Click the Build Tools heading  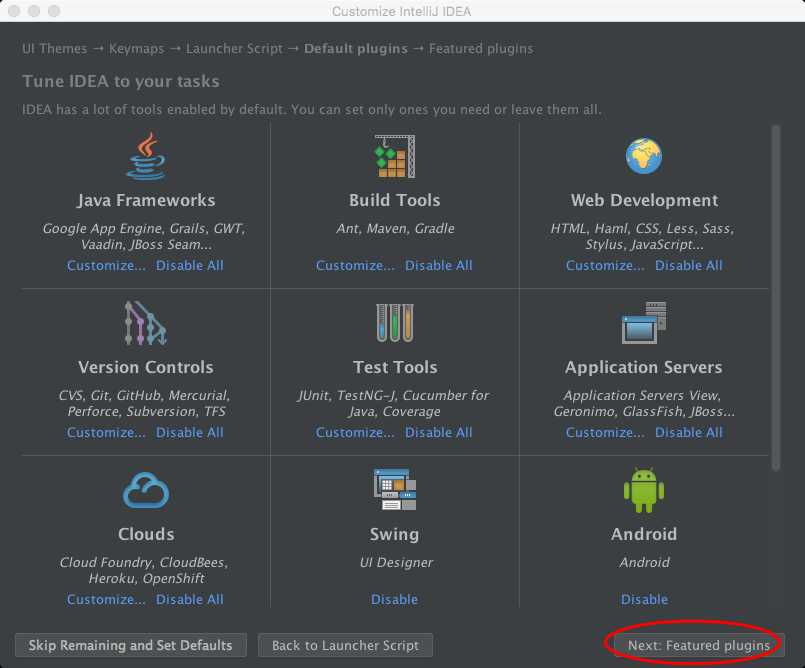[394, 200]
